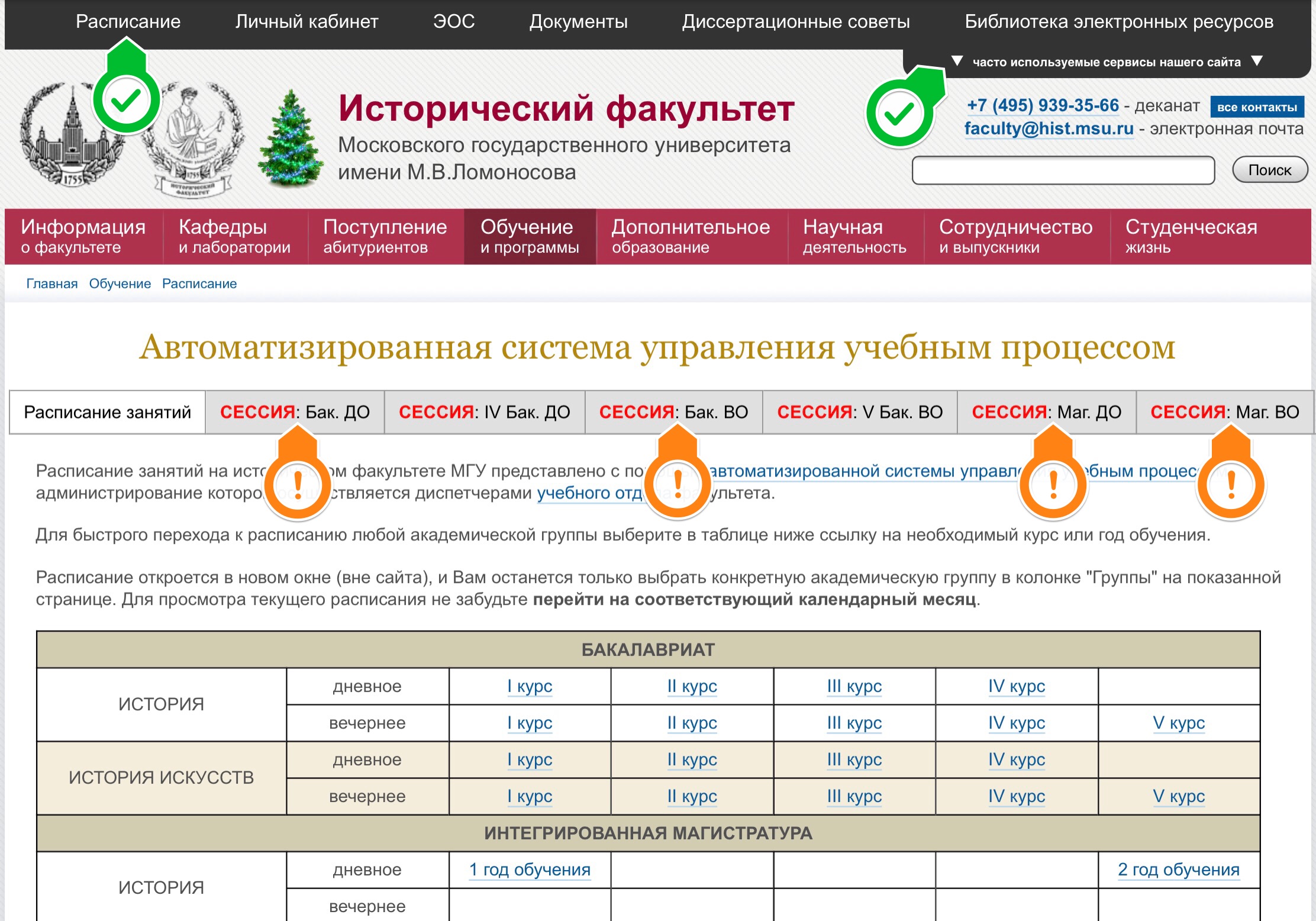Image resolution: width=1316 pixels, height=921 pixels.
Task: Open Дополнительное образование menu
Action: pyautogui.click(x=691, y=236)
